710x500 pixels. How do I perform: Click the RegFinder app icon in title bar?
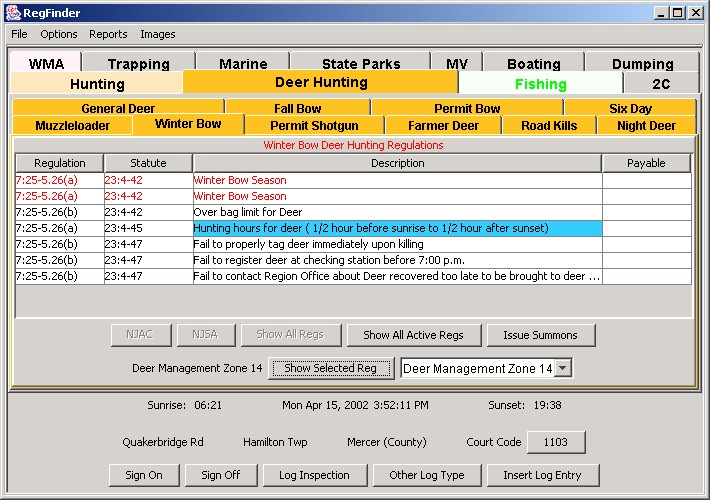[13, 13]
